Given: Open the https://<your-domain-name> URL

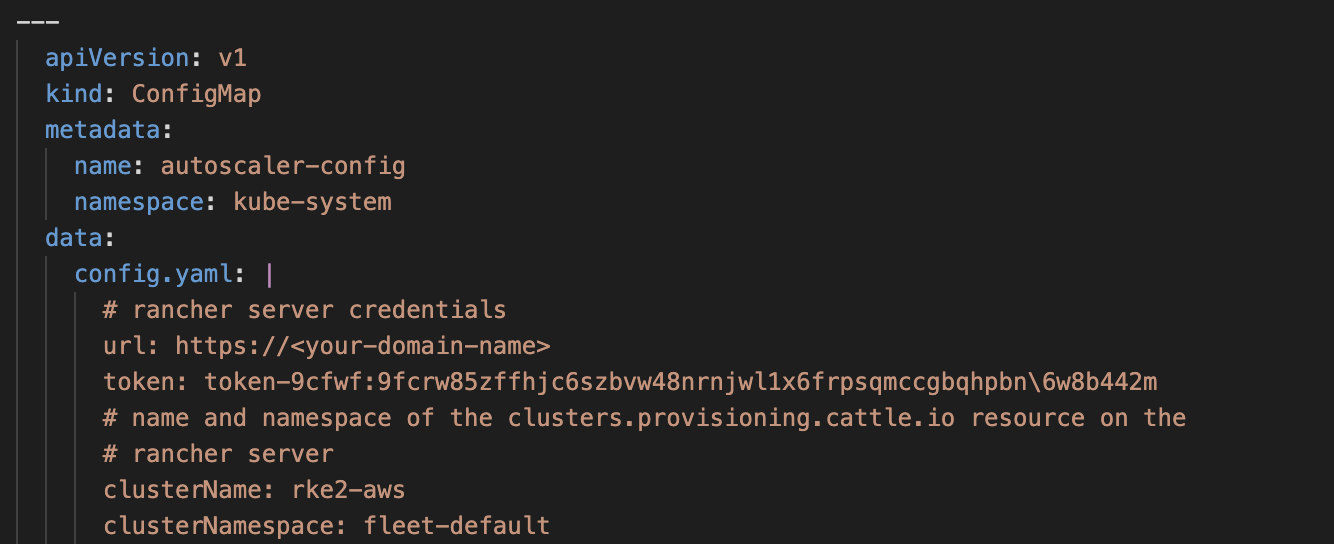Looking at the screenshot, I should (x=363, y=346).
